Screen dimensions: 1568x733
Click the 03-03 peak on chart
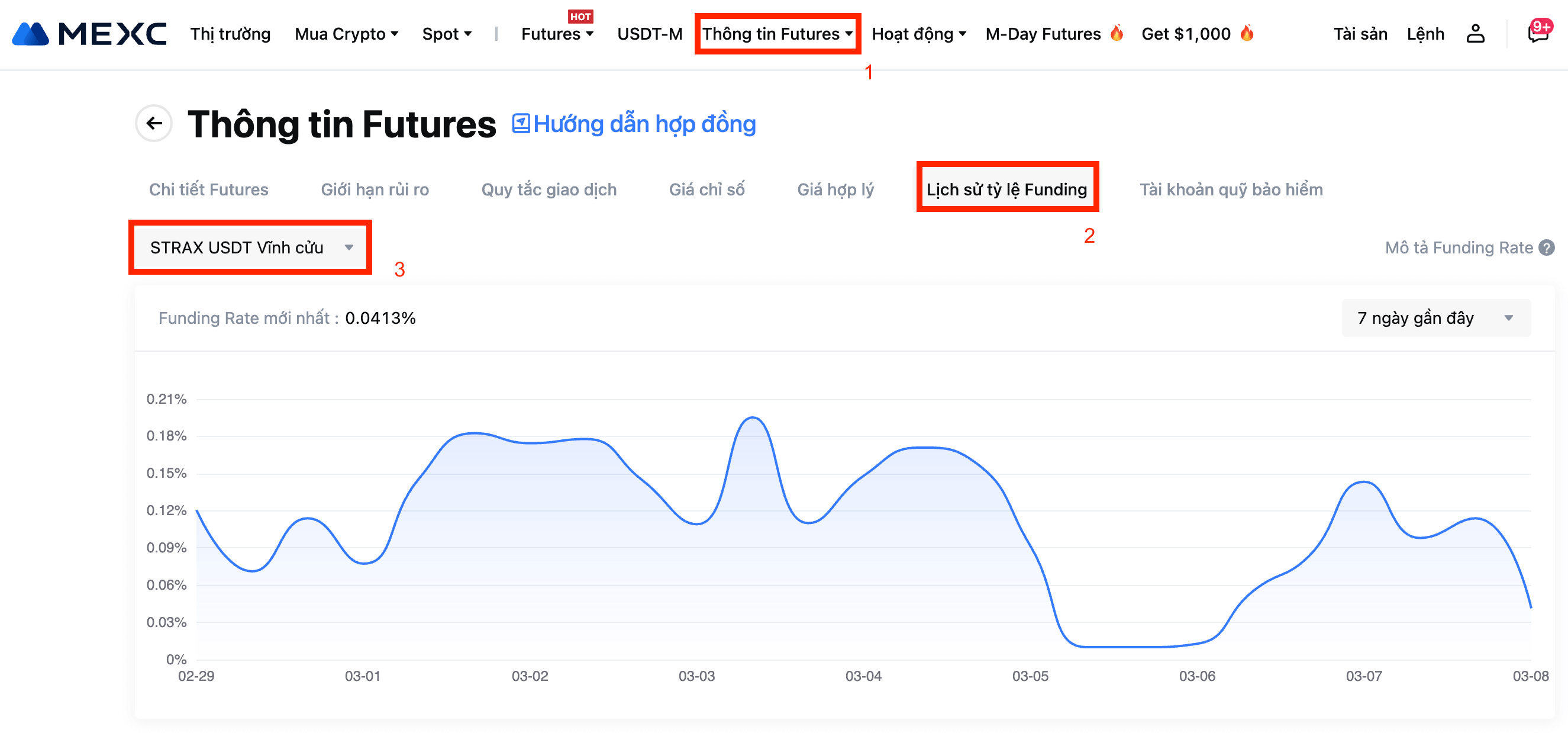pos(753,418)
